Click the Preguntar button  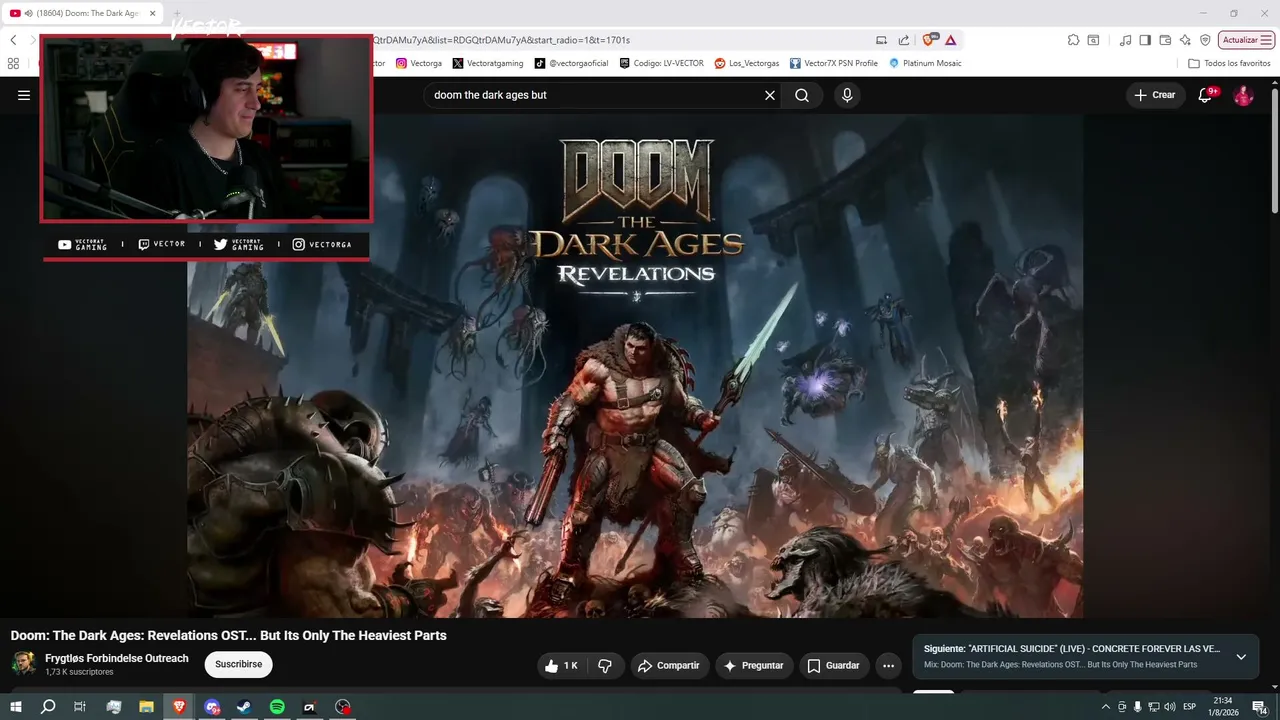754,665
